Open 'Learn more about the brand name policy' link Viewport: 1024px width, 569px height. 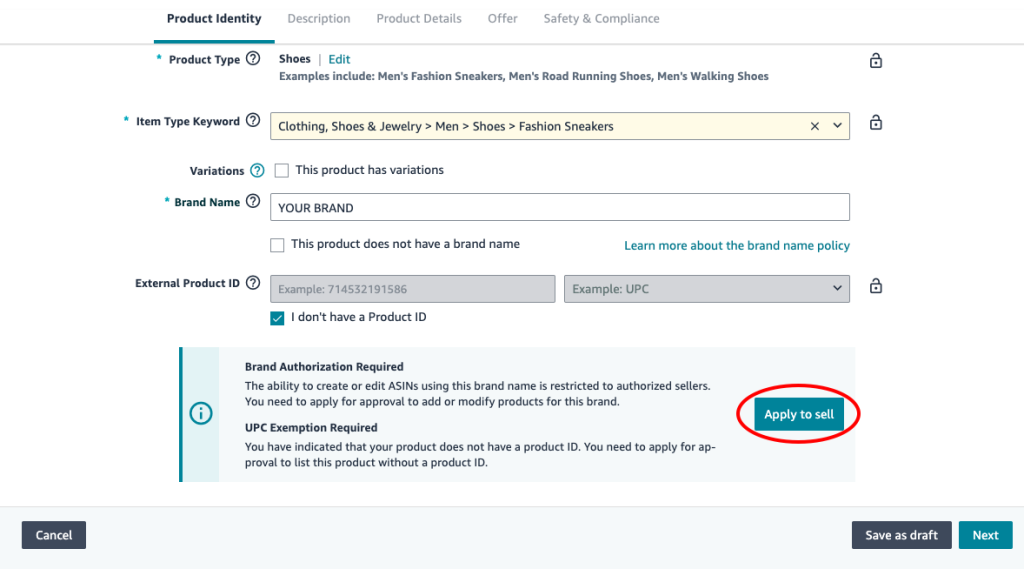[x=737, y=245]
